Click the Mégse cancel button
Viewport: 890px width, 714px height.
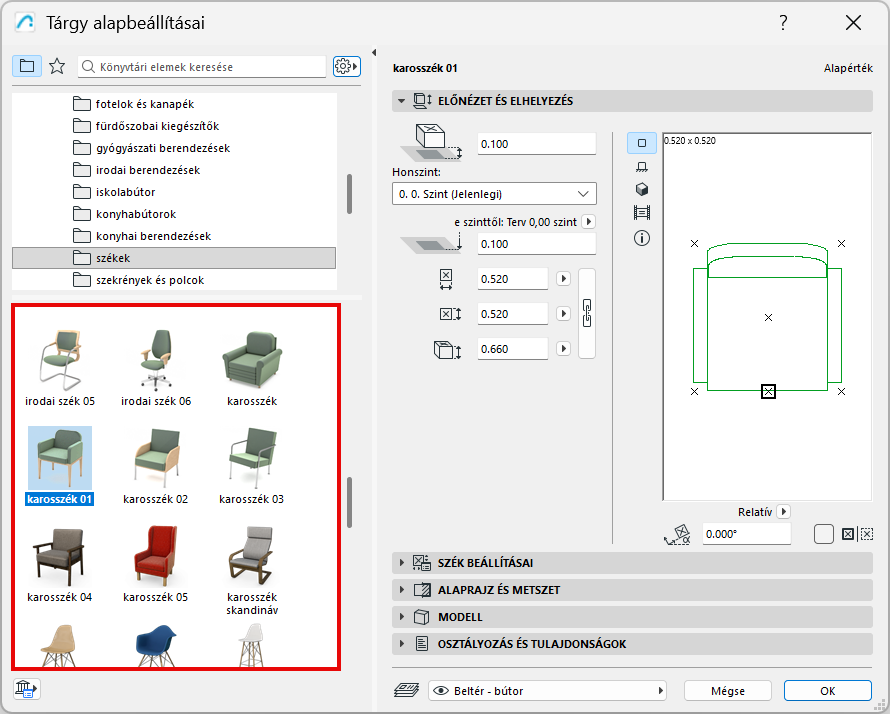[728, 691]
